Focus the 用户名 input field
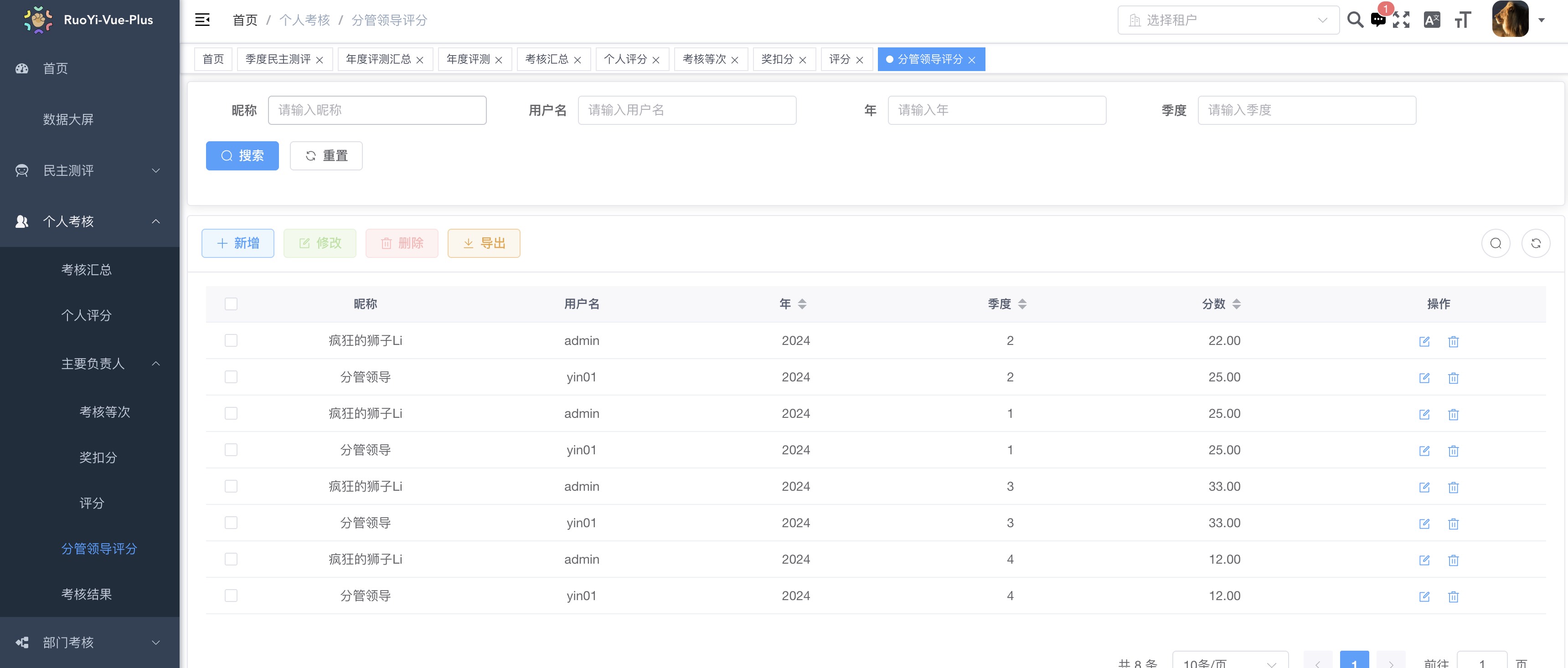Viewport: 1568px width, 668px height. (x=687, y=110)
